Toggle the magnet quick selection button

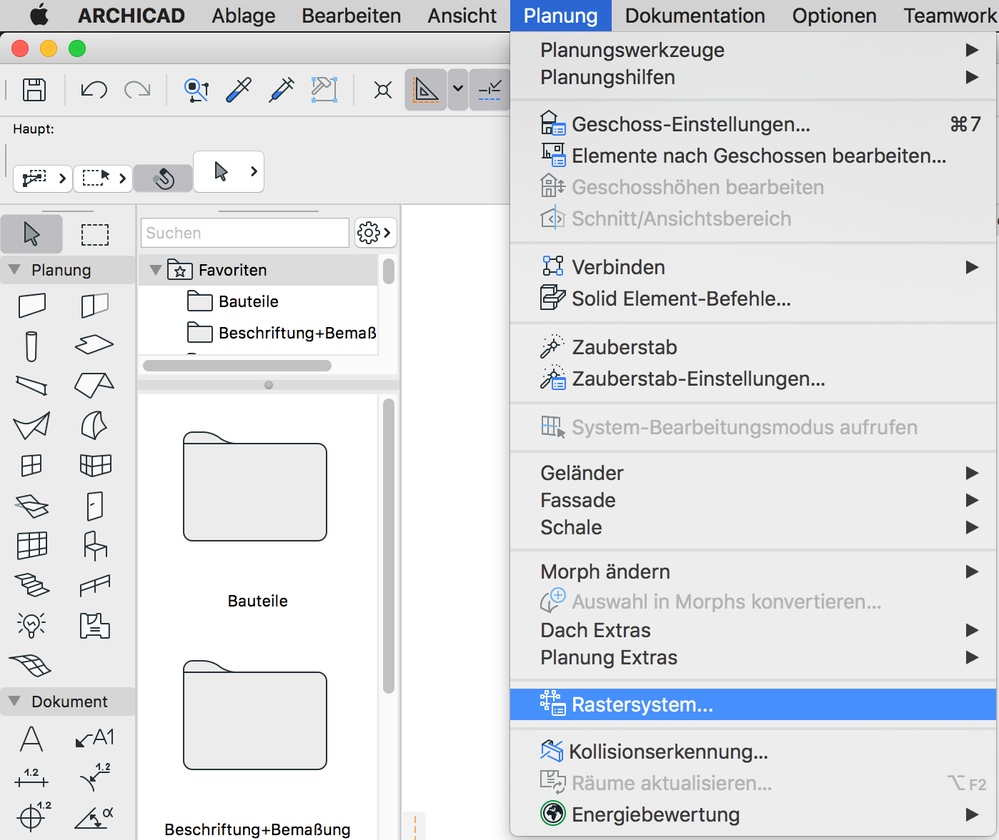[x=164, y=178]
